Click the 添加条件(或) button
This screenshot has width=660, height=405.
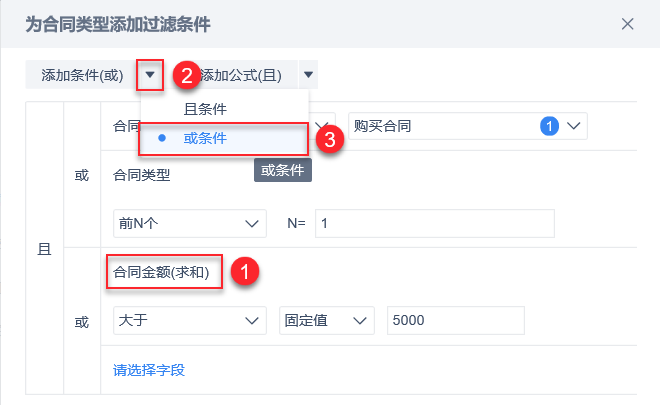[x=81, y=74]
